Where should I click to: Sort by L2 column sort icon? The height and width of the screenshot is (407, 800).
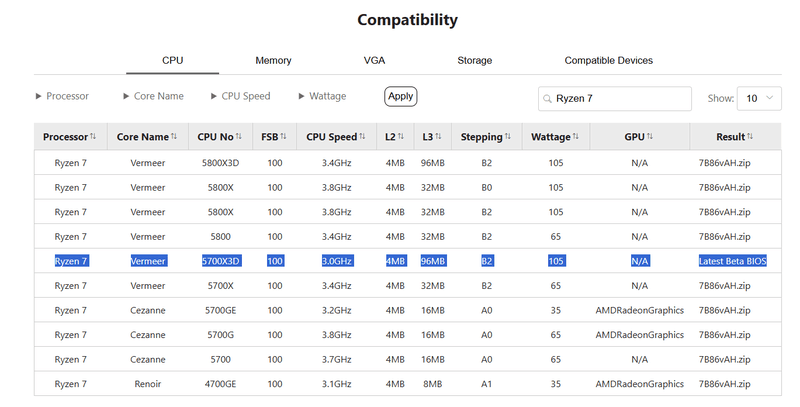[x=401, y=136]
